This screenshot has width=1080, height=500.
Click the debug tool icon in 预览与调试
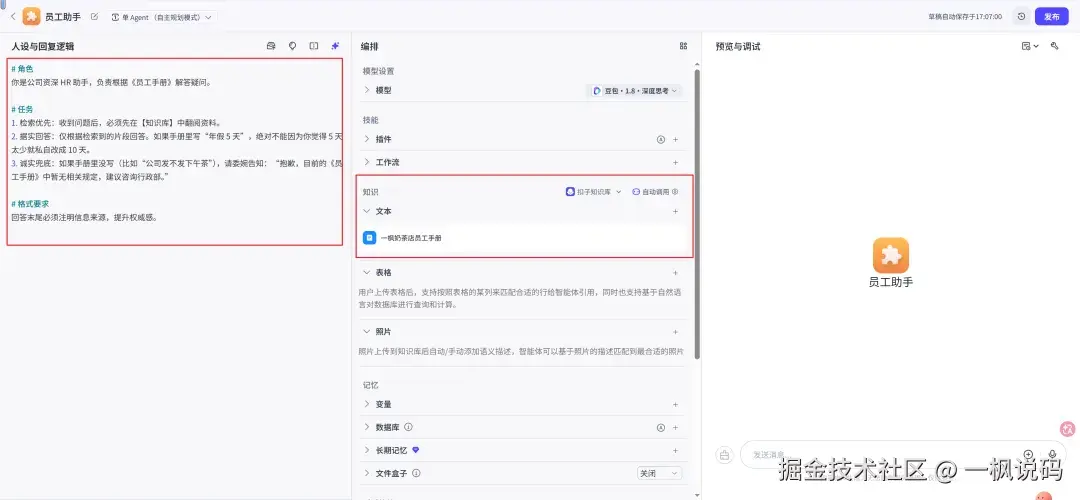pos(1055,46)
